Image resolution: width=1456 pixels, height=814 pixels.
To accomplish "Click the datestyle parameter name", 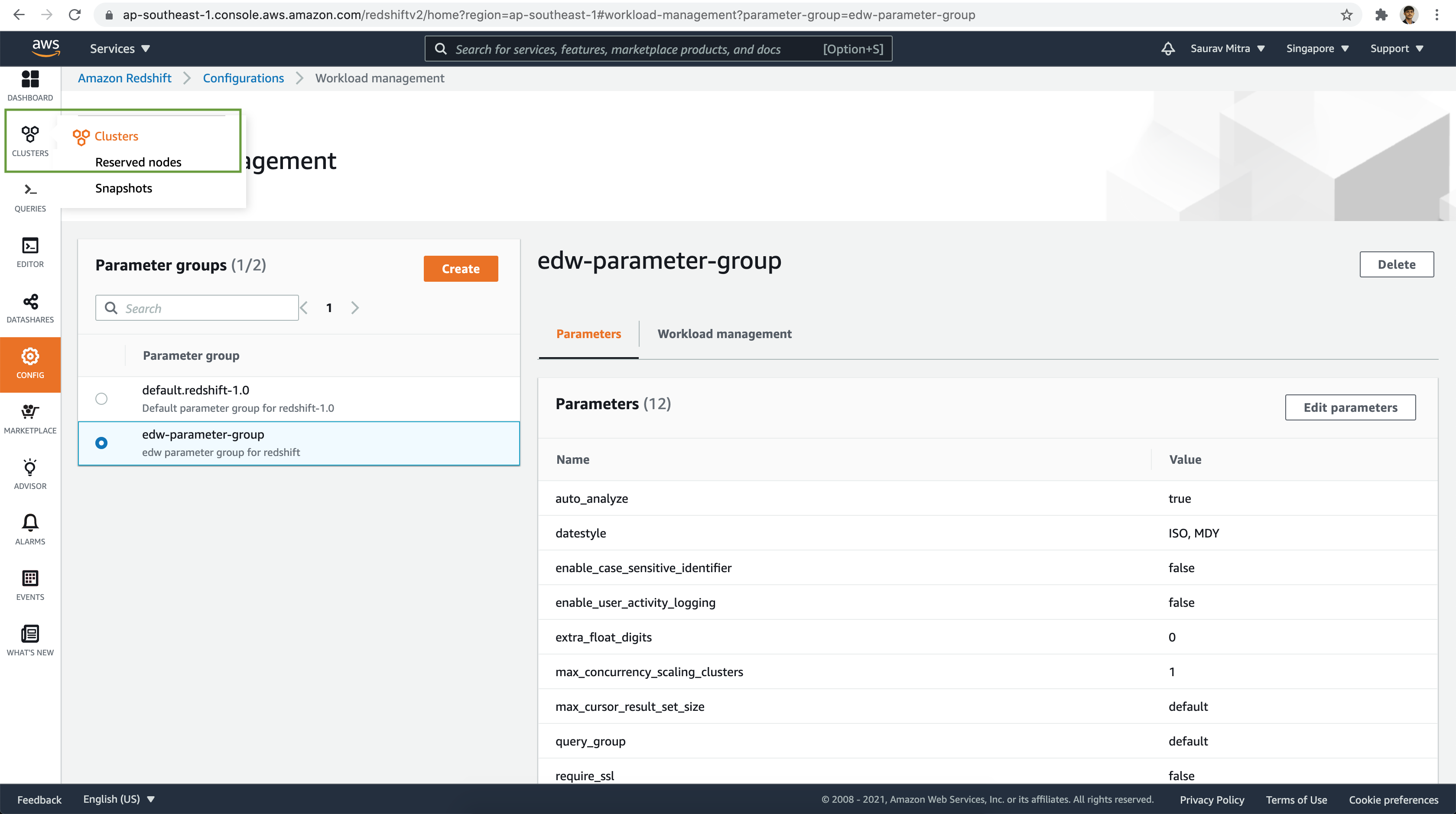I will pos(581,533).
